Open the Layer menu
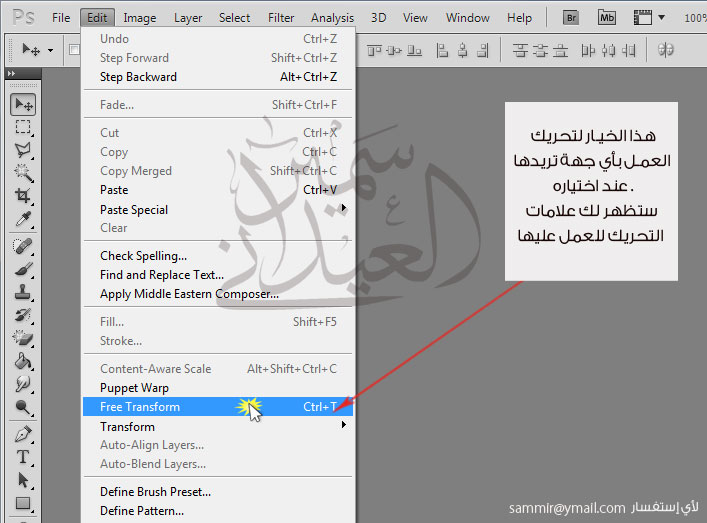This screenshot has width=707, height=523. pos(188,18)
